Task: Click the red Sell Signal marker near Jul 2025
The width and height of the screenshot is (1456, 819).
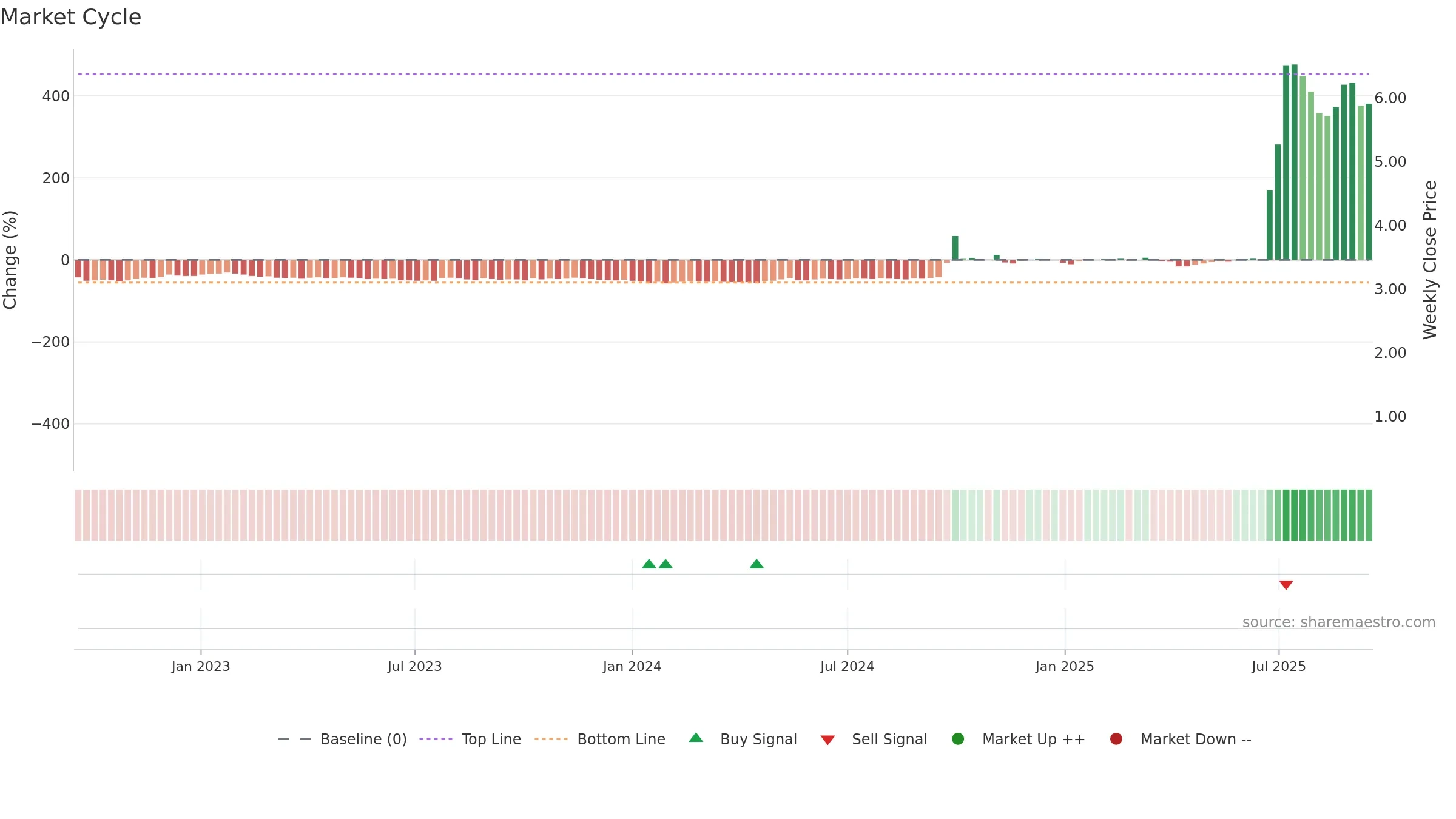Action: point(1286,585)
